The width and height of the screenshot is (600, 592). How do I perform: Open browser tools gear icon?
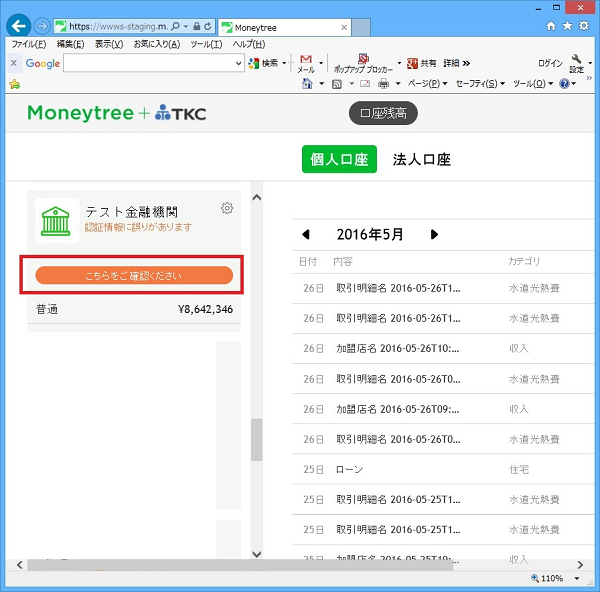[x=584, y=26]
